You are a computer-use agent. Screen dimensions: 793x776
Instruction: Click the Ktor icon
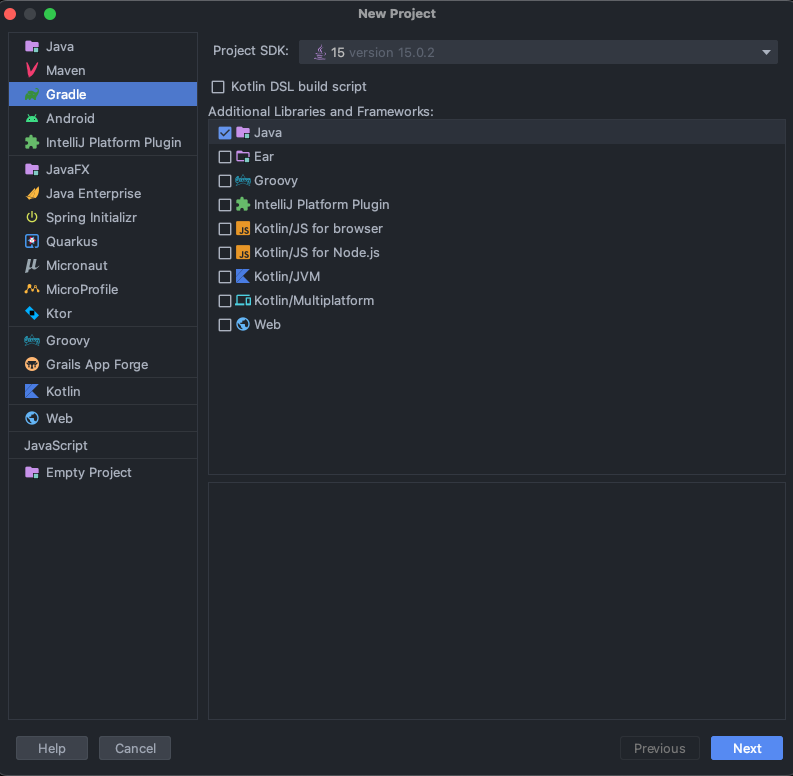32,314
